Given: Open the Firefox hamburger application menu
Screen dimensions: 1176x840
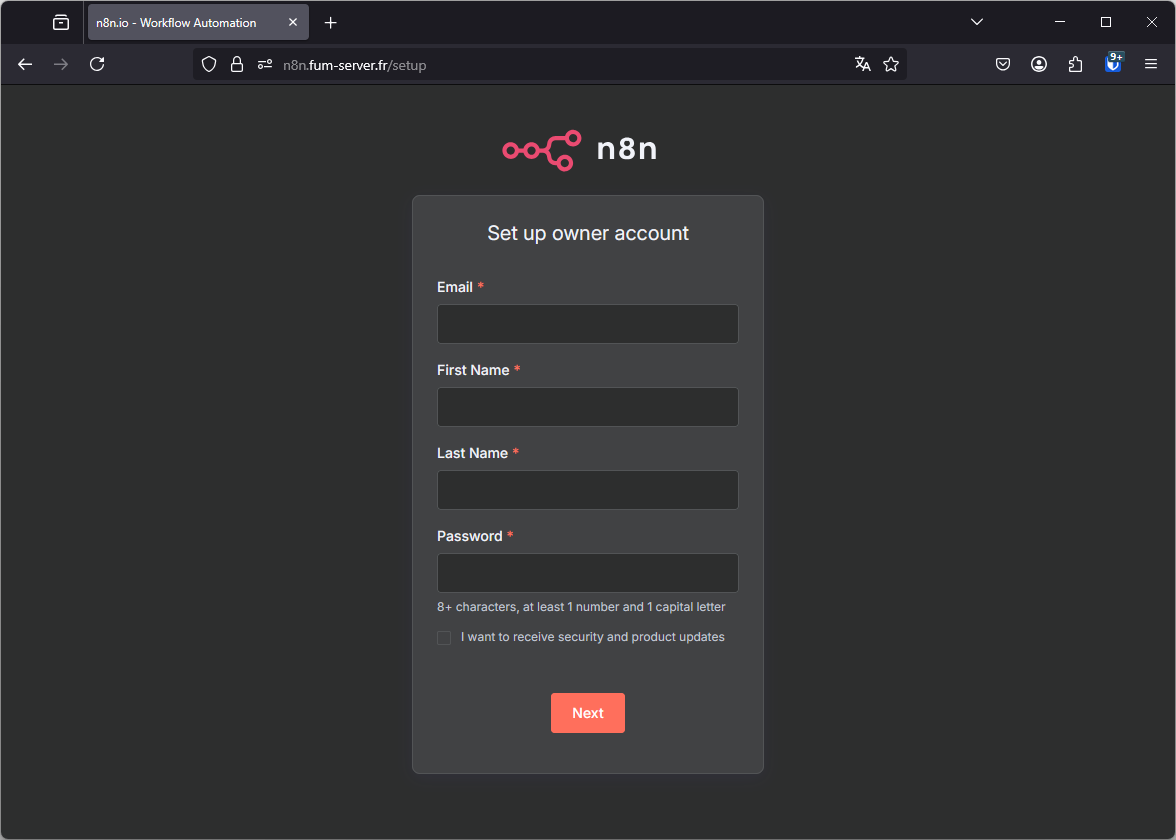Looking at the screenshot, I should (x=1151, y=64).
